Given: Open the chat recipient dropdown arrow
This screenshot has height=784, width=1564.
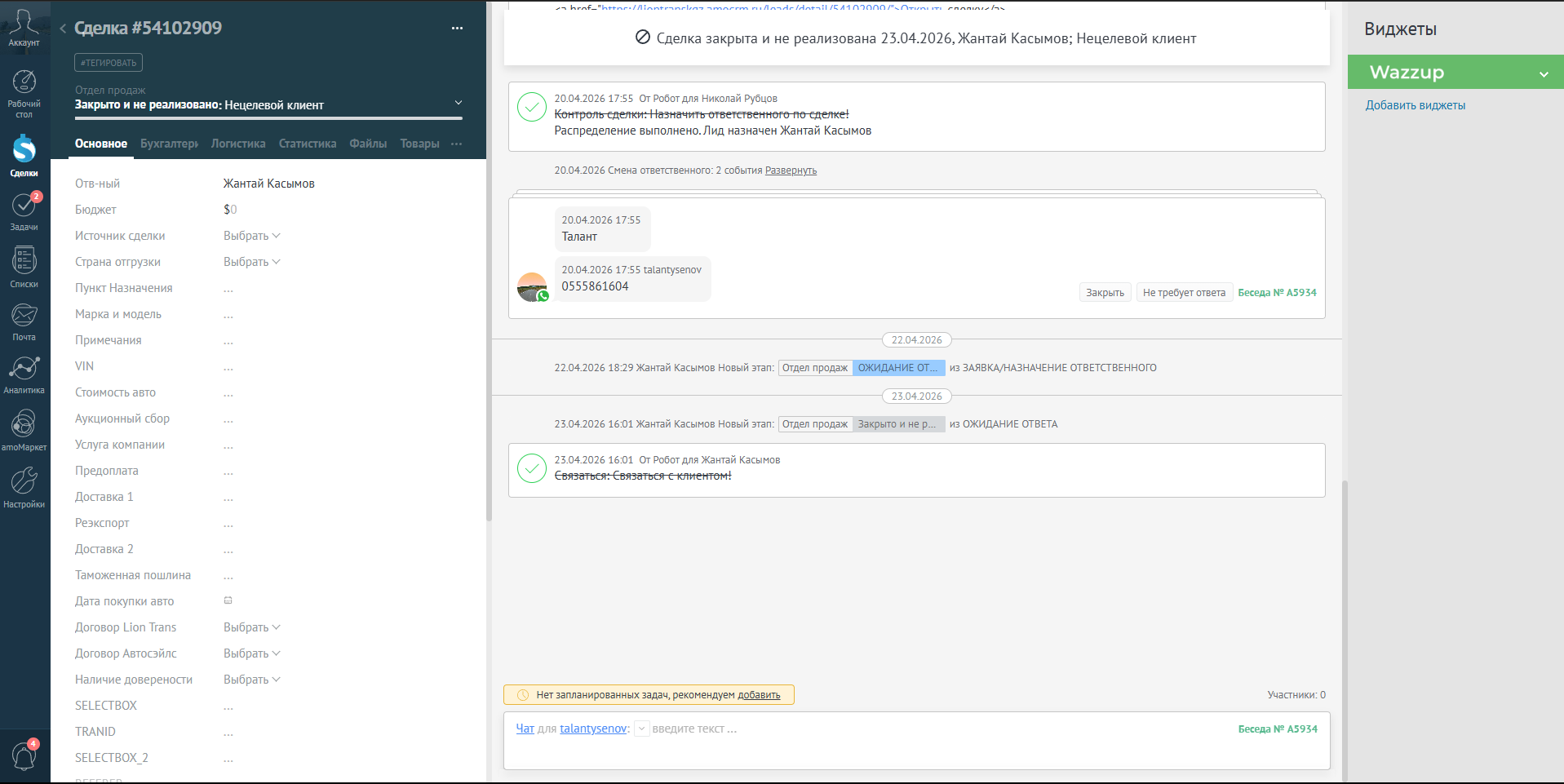Looking at the screenshot, I should coord(641,729).
